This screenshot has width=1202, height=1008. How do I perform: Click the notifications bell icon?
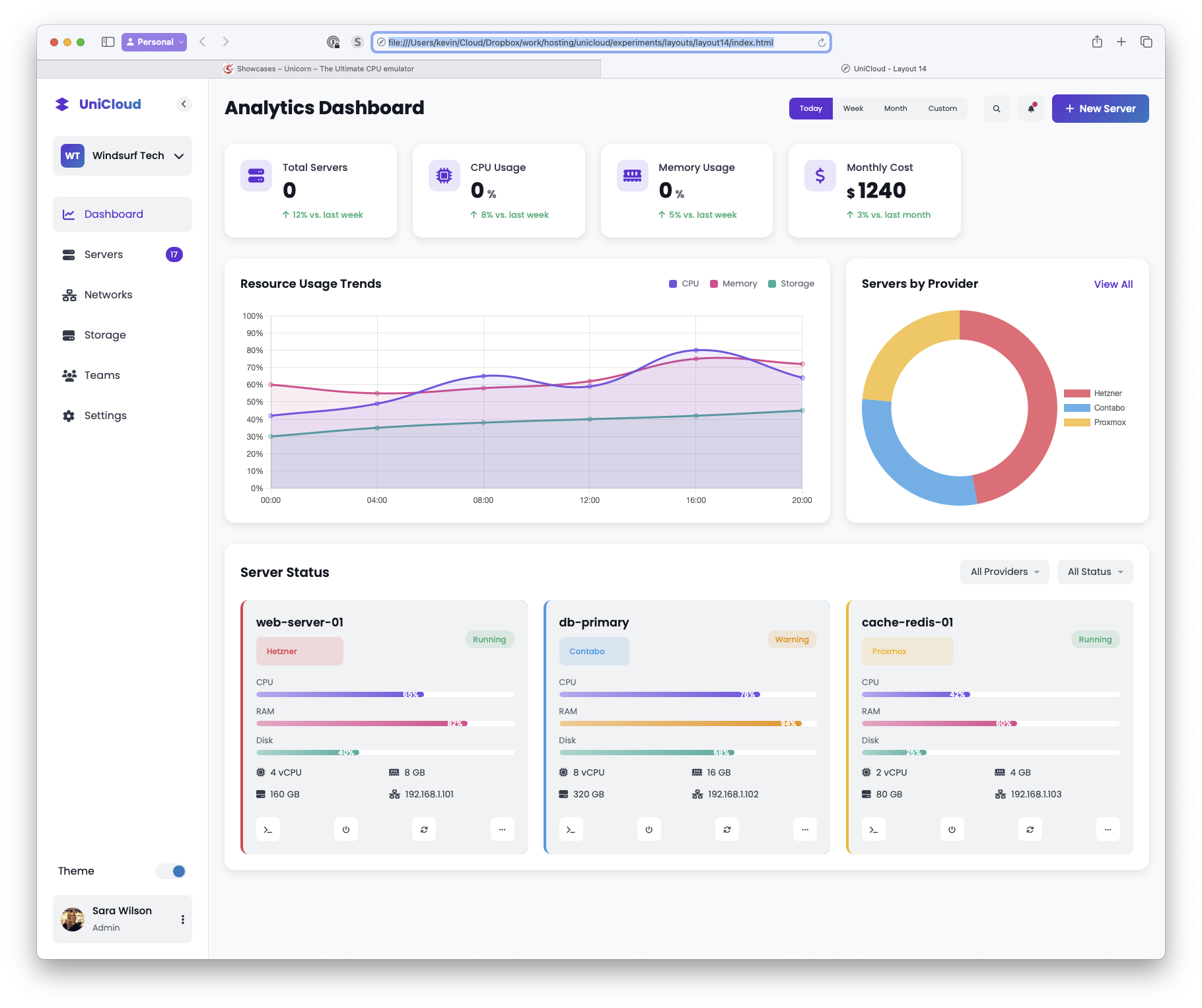[1031, 109]
